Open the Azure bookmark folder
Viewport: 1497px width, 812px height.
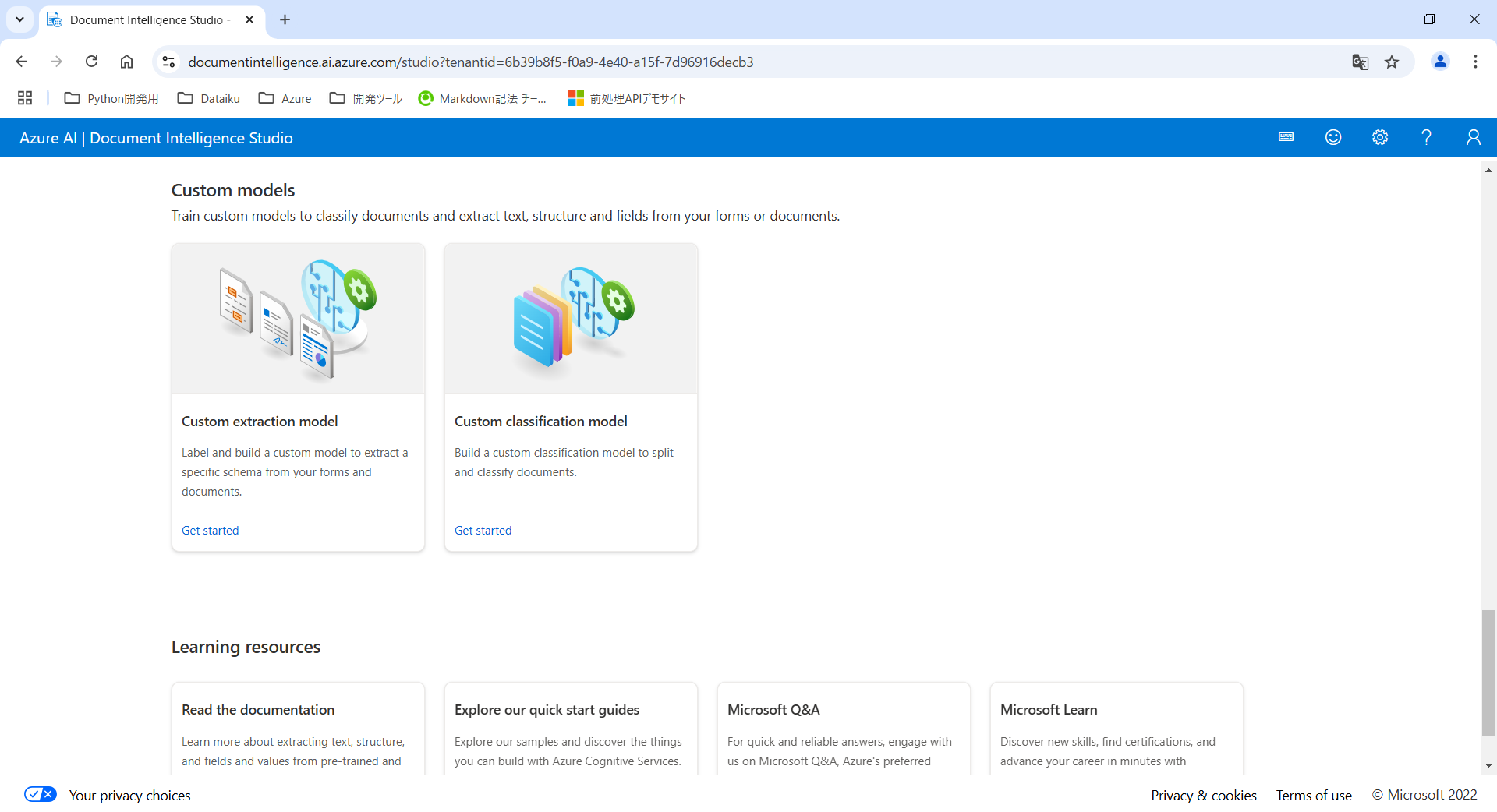click(285, 98)
